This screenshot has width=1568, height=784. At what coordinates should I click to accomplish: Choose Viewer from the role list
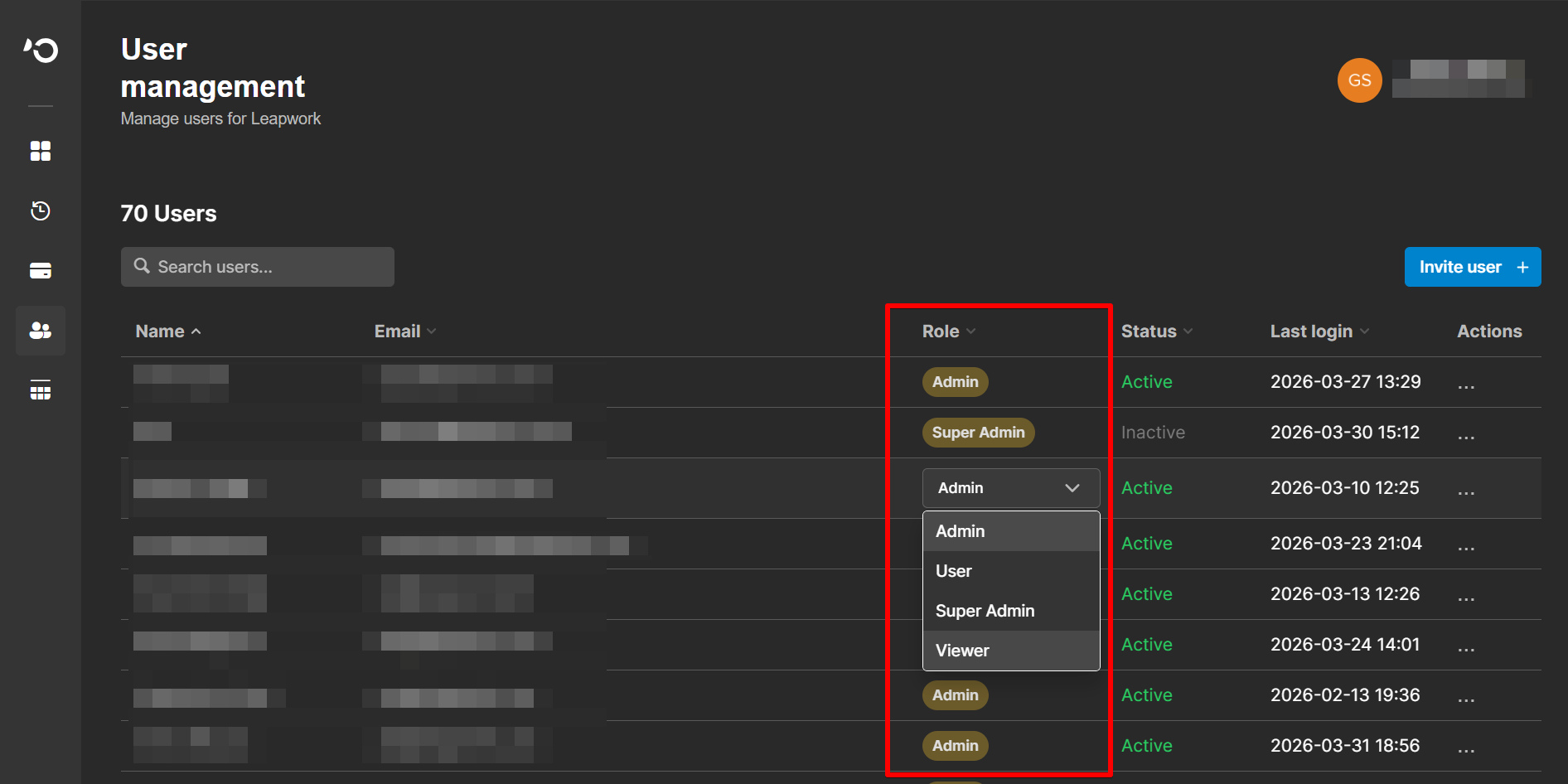tap(962, 651)
